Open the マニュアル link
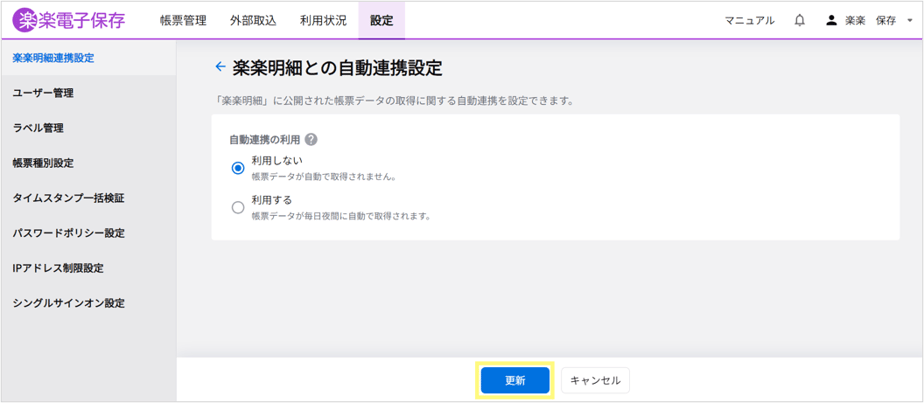Screen dimensions: 924x403 tap(750, 21)
